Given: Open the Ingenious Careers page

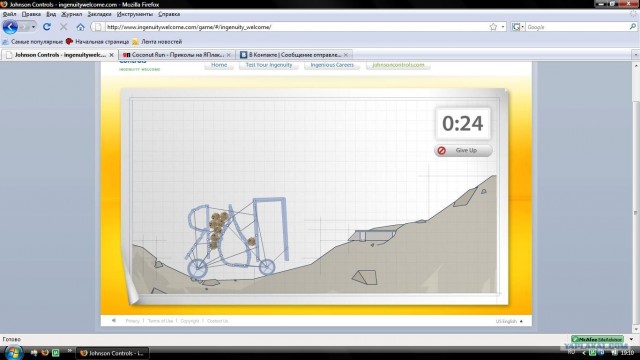Looking at the screenshot, I should click(332, 65).
